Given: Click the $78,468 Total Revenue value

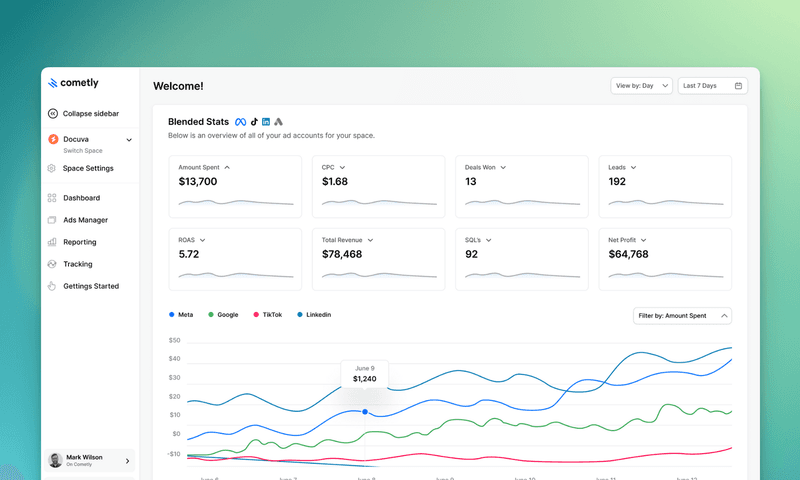Looking at the screenshot, I should coord(342,255).
